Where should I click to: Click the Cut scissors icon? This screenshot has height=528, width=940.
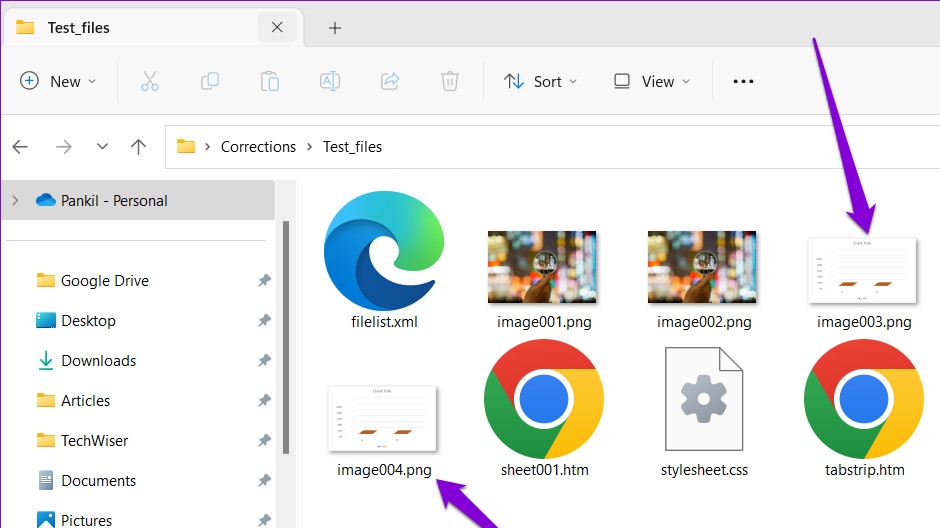150,81
